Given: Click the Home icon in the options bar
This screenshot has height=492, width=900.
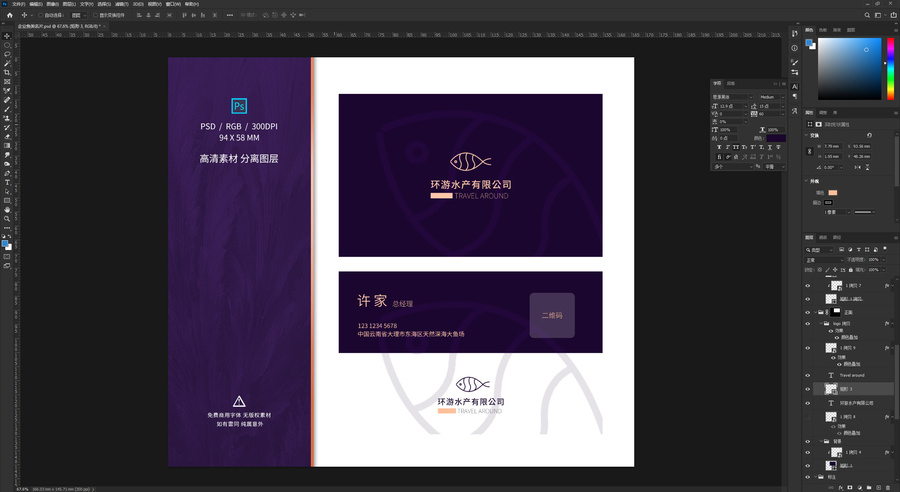Looking at the screenshot, I should click(x=9, y=15).
